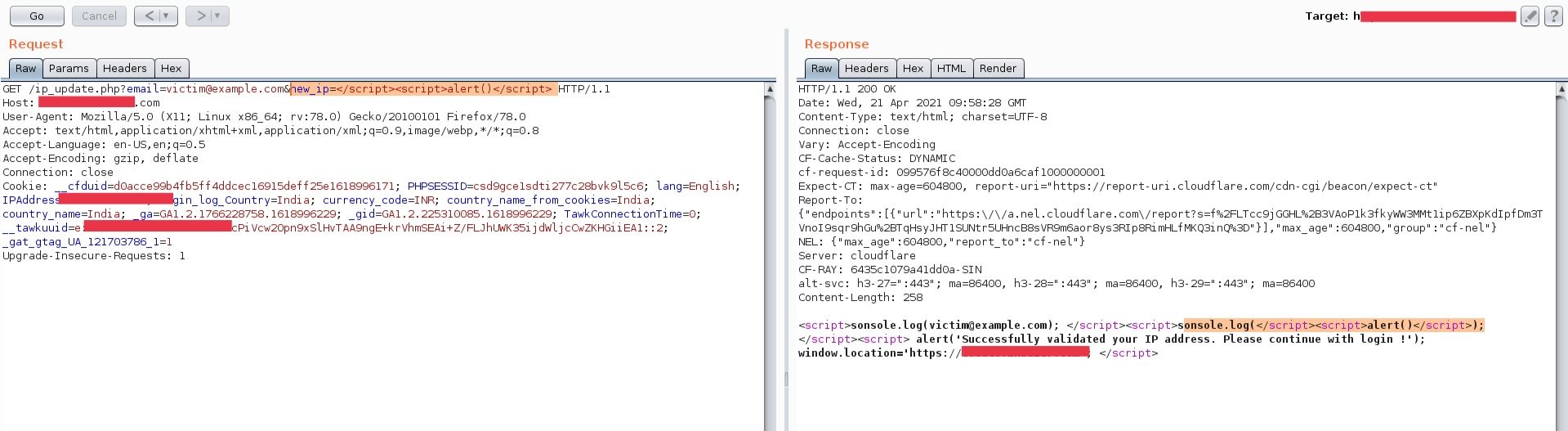Open the Response Render tab
Screen dimensions: 1568x431
[x=998, y=69]
